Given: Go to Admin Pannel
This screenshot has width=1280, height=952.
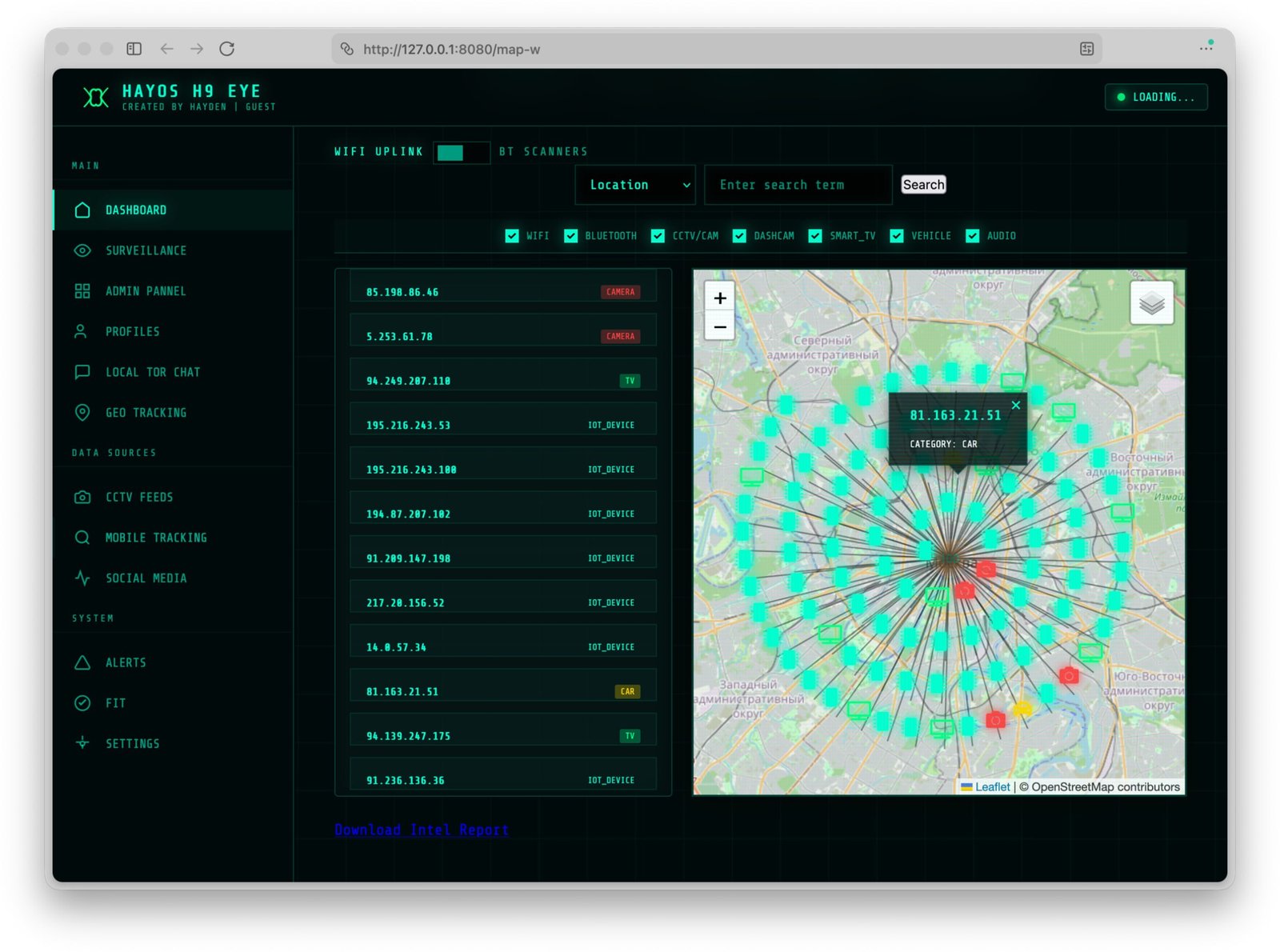Looking at the screenshot, I should point(173,291).
